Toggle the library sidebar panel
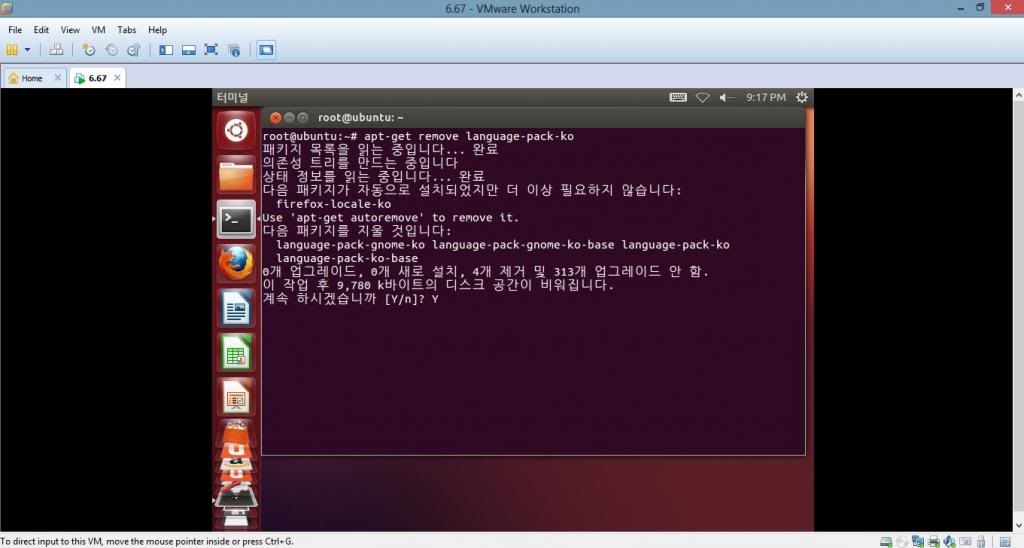 click(166, 50)
